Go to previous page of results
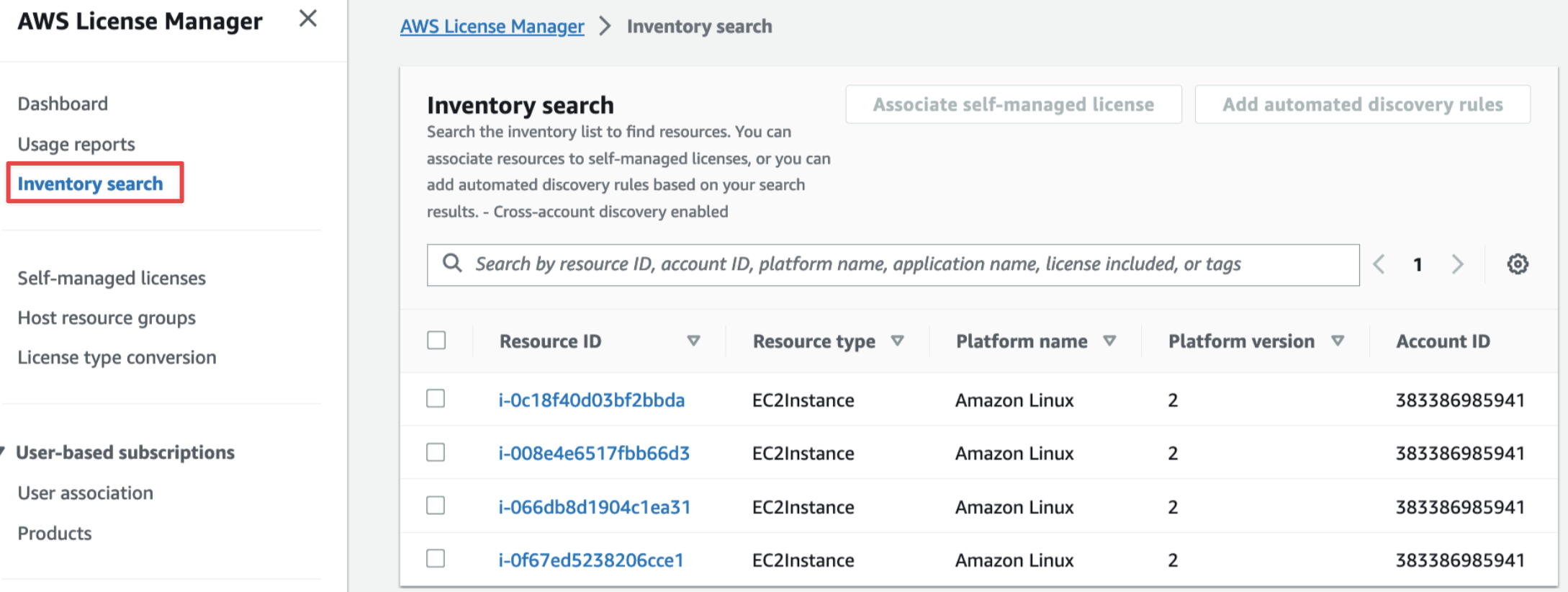 point(1379,264)
